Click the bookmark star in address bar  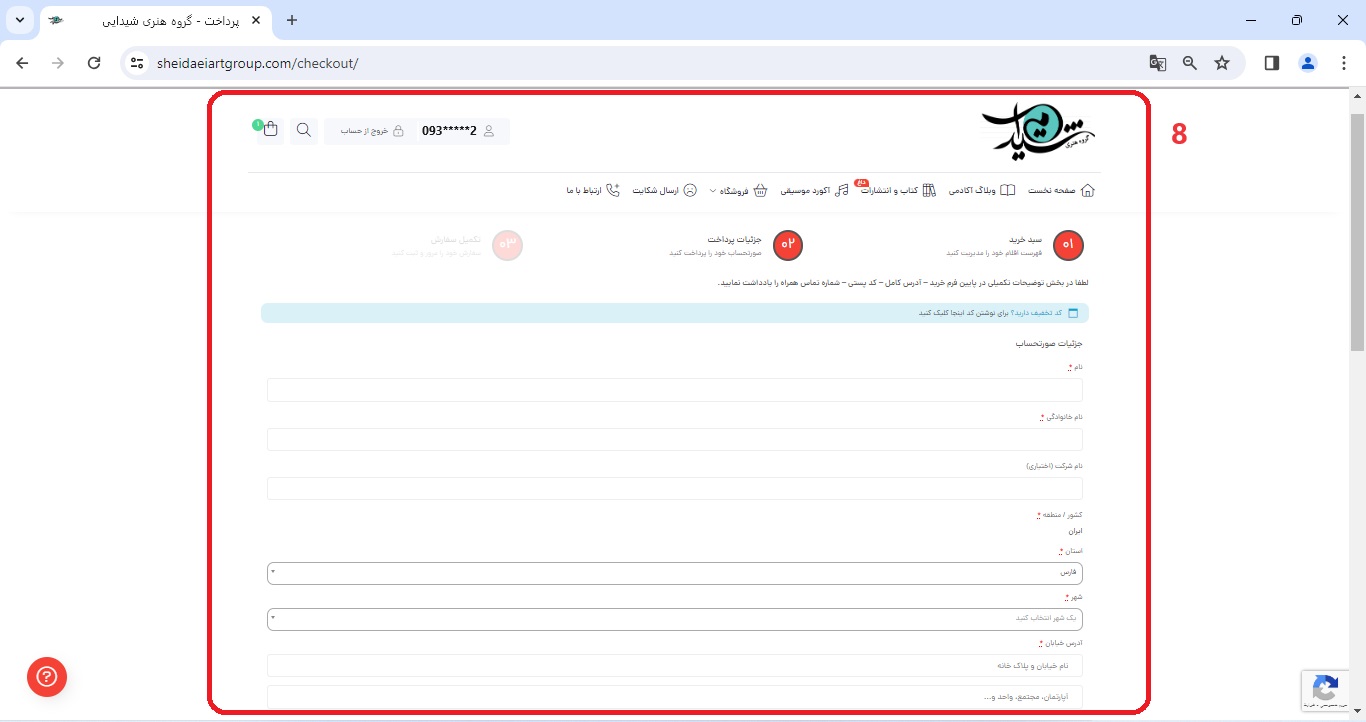pos(1222,63)
